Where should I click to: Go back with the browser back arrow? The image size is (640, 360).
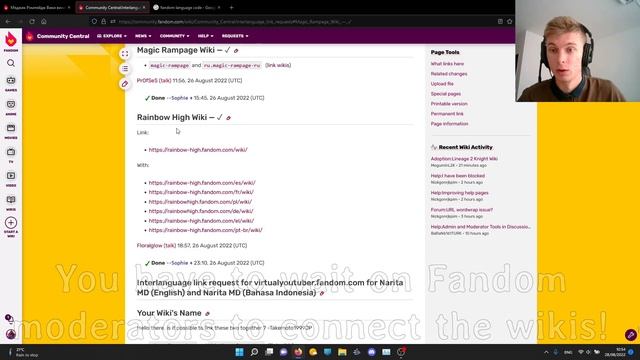[x=8, y=21]
